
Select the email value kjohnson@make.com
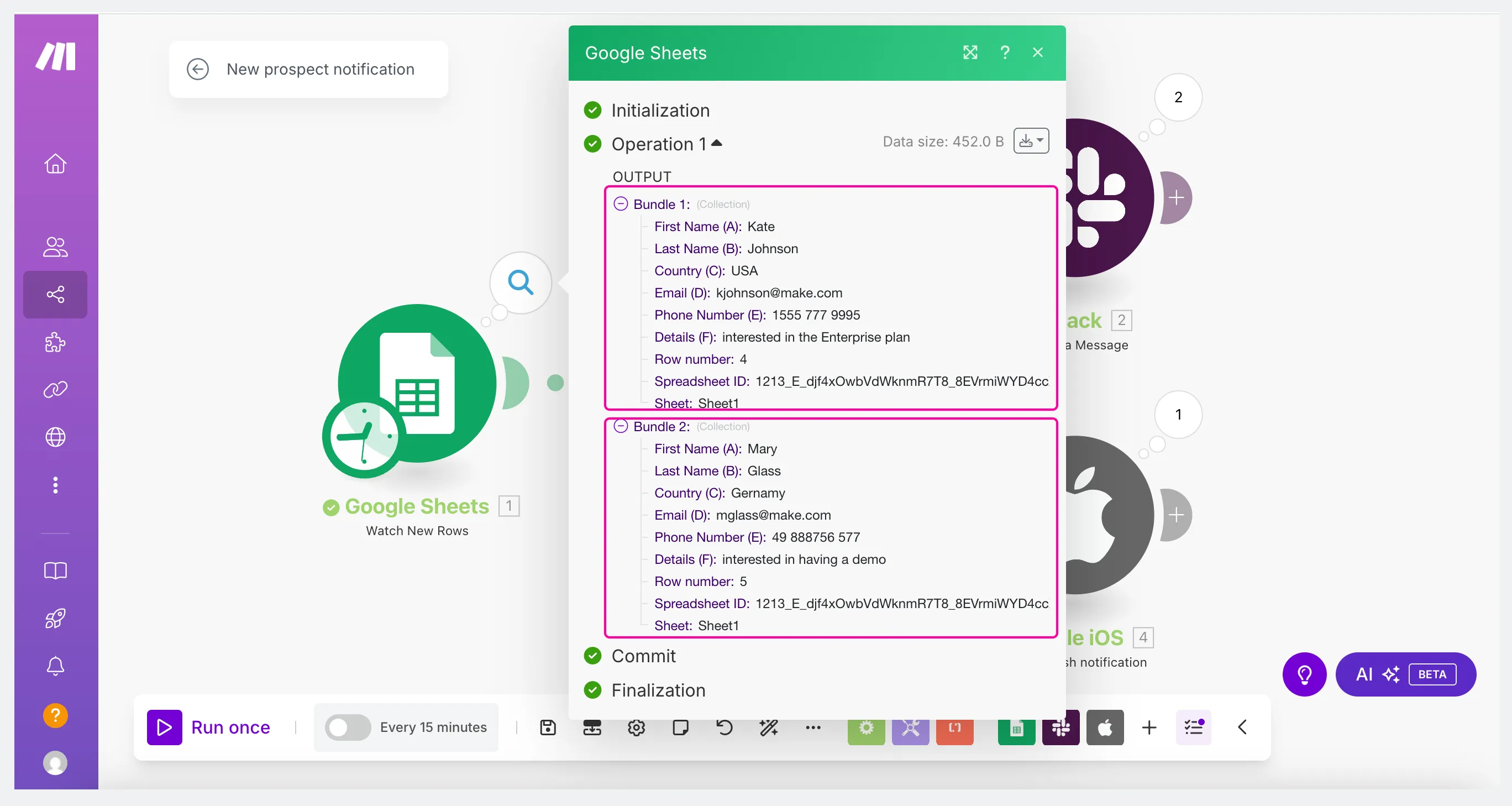[x=779, y=292]
